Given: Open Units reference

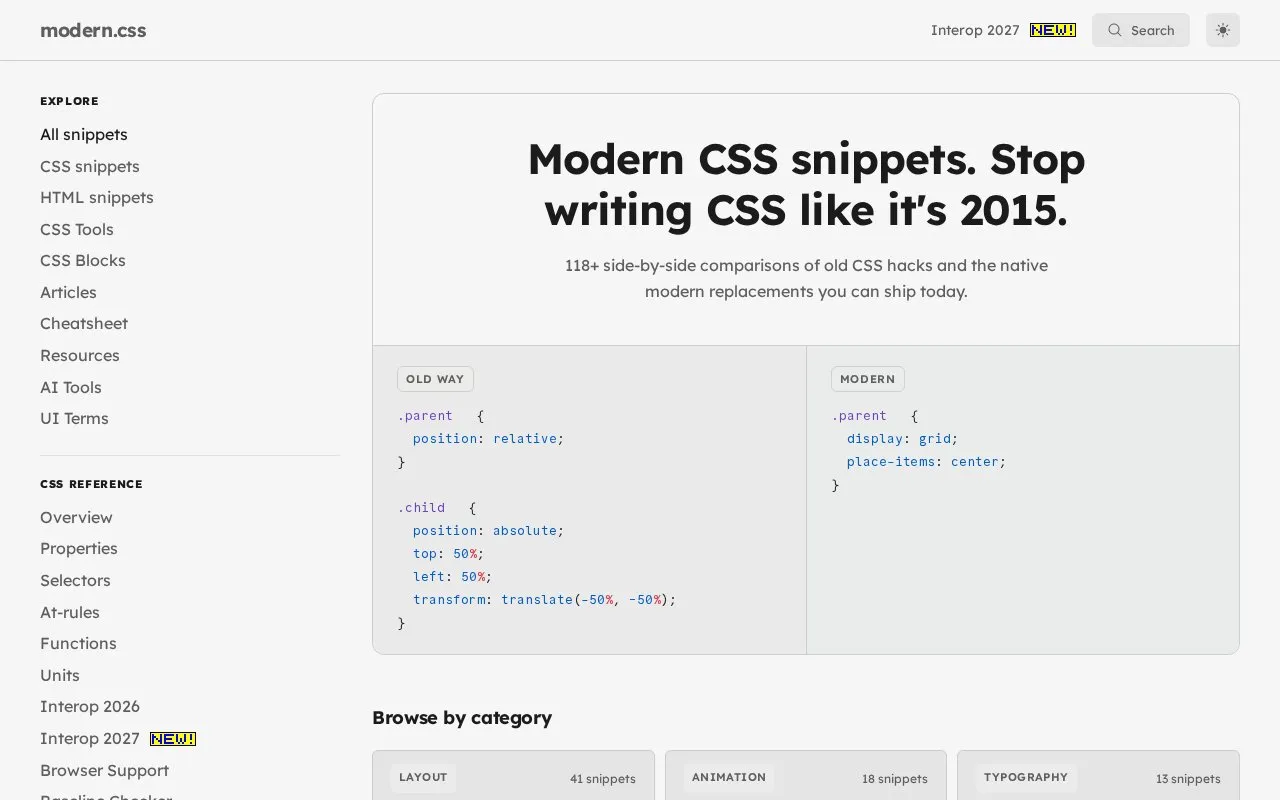Looking at the screenshot, I should 60,675.
